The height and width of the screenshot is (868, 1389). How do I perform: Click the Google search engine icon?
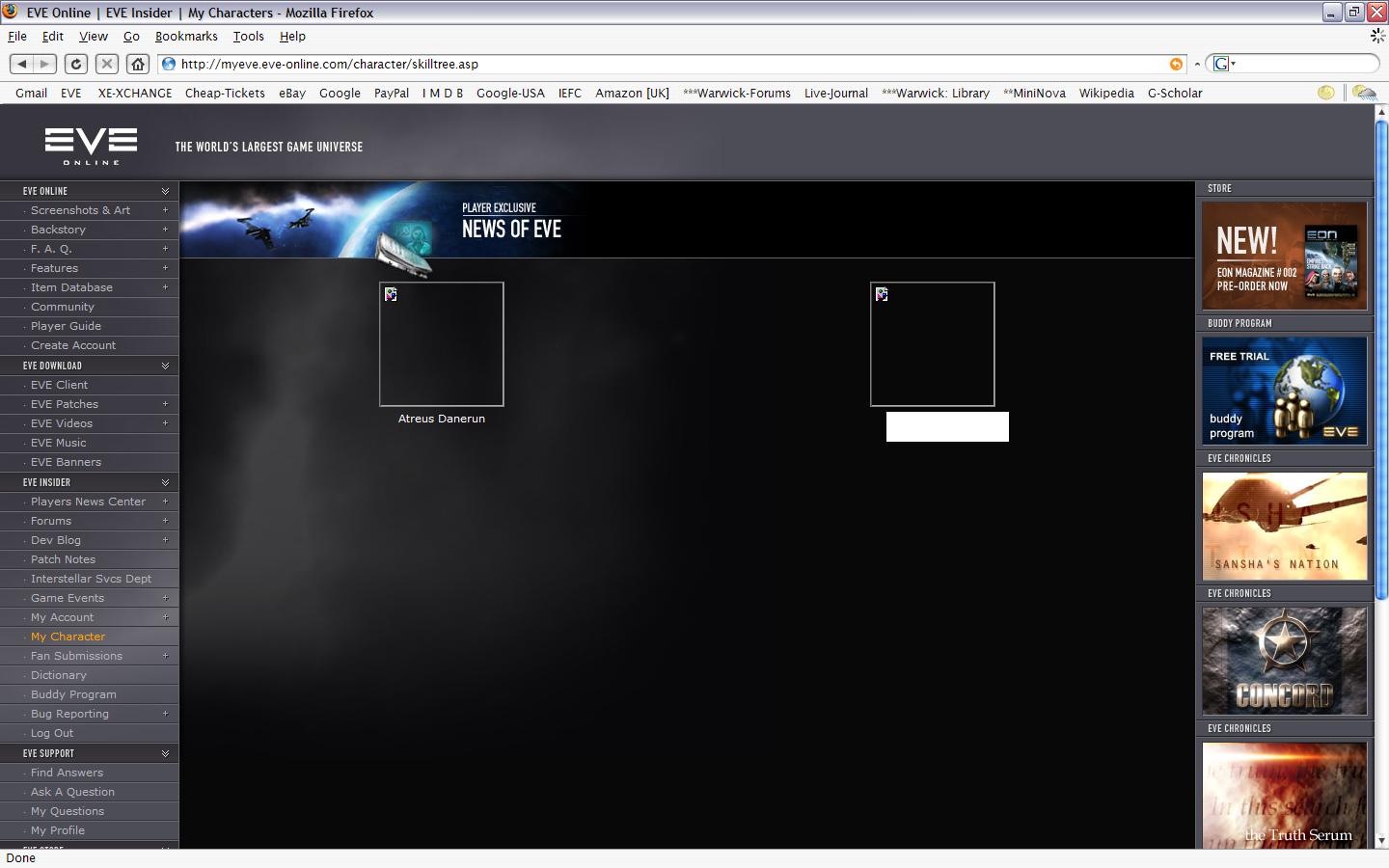click(x=1222, y=64)
